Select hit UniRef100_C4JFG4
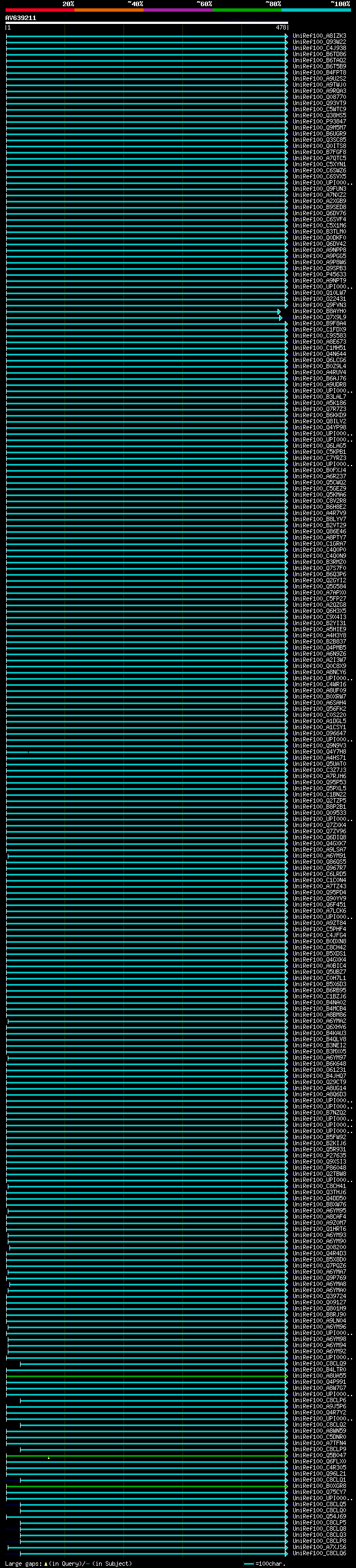 tap(319, 936)
